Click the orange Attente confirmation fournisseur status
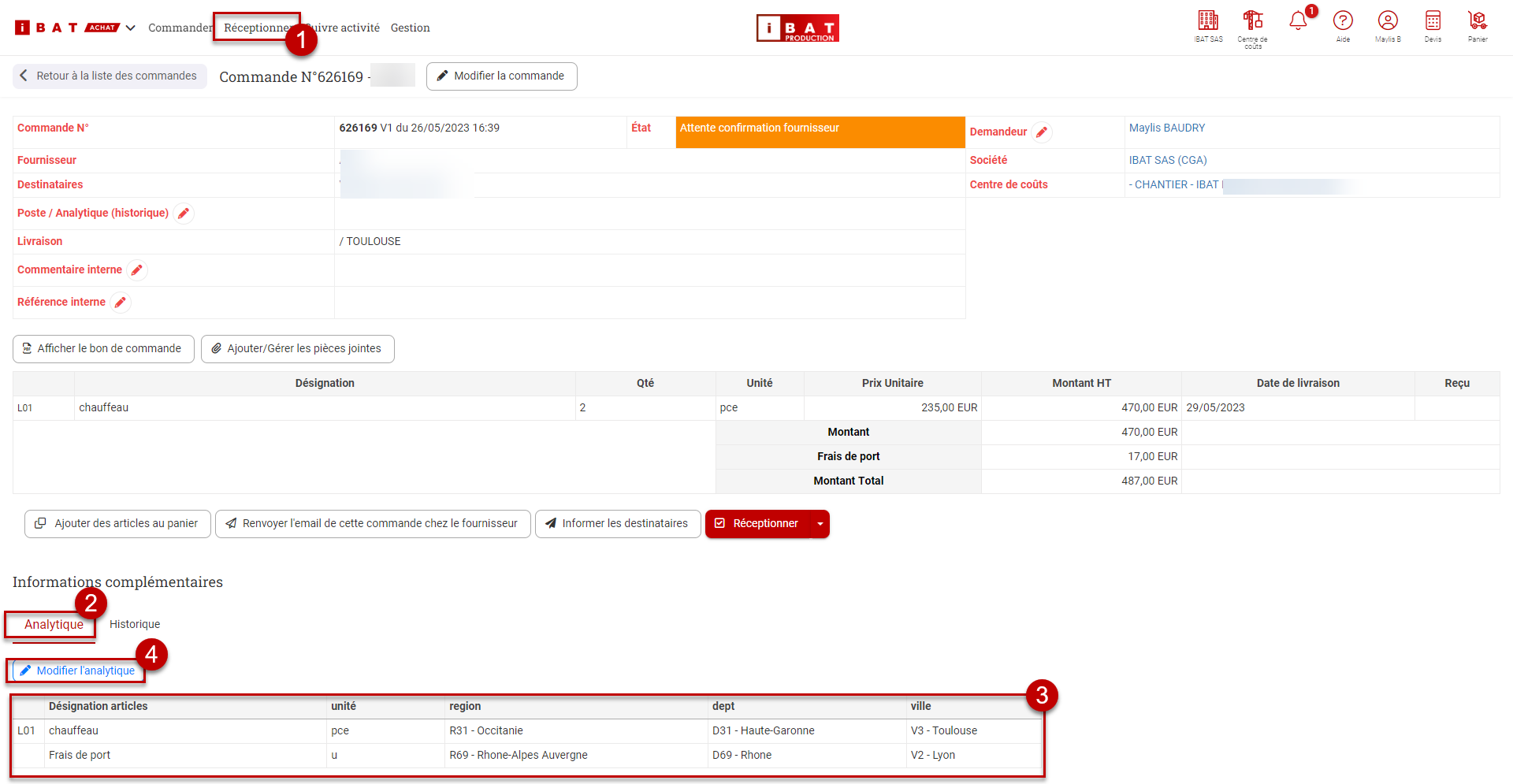Viewport: 1513px width, 784px height. [820, 132]
